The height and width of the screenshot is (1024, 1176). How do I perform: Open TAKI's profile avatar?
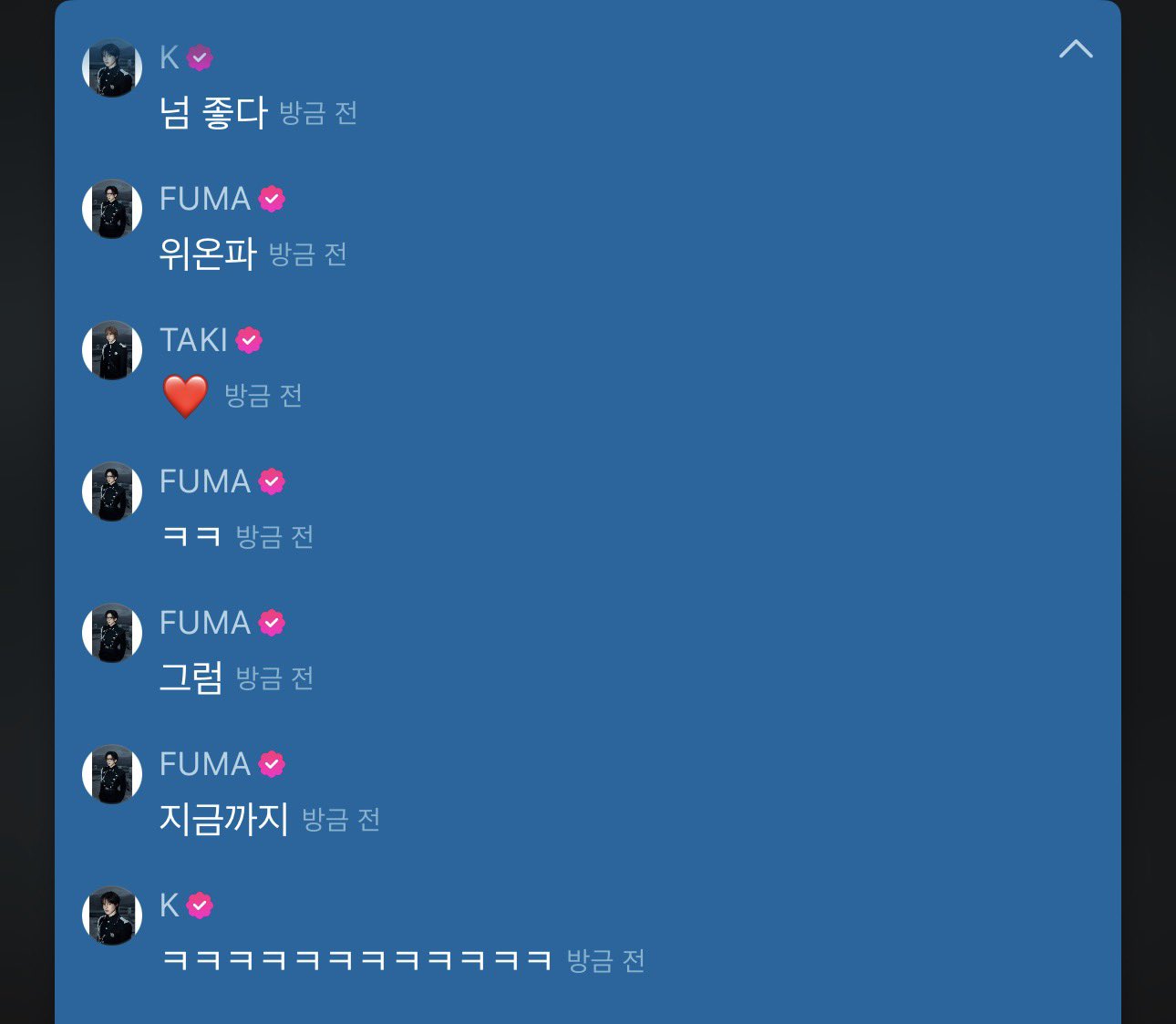click(112, 350)
